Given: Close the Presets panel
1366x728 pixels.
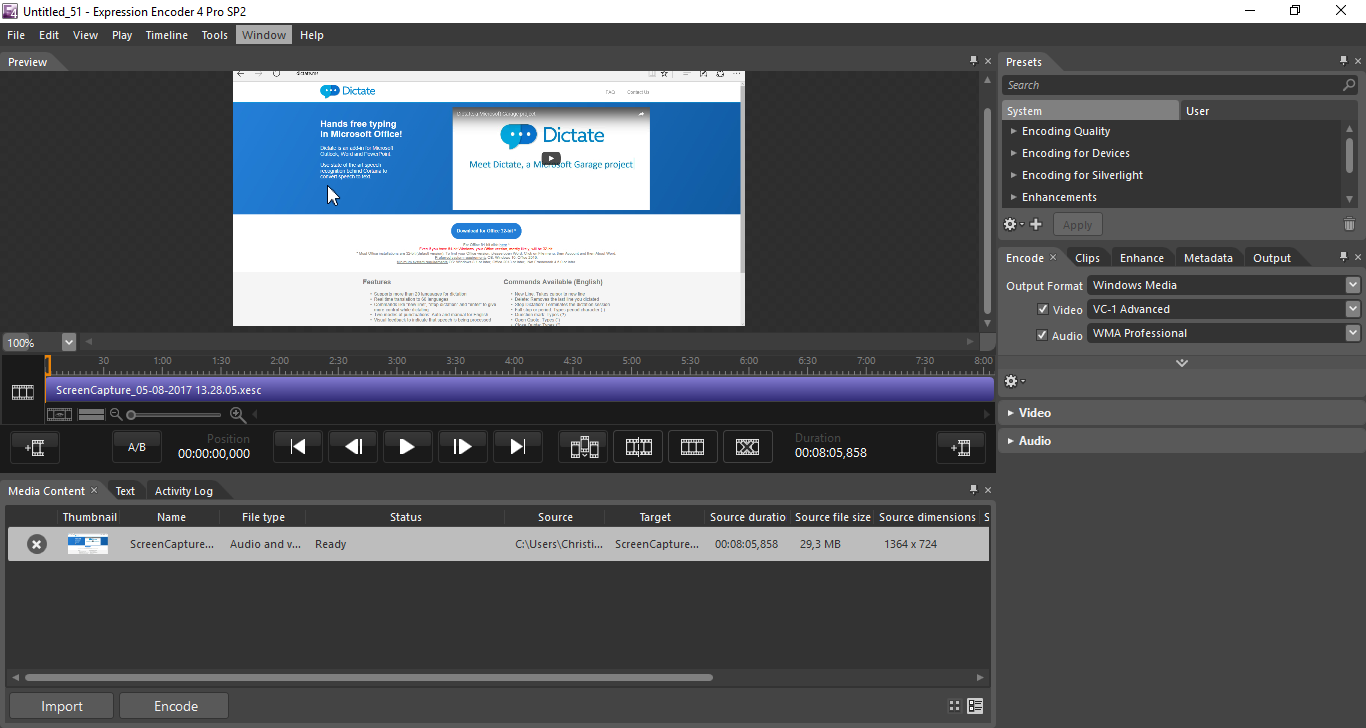Looking at the screenshot, I should [1358, 61].
